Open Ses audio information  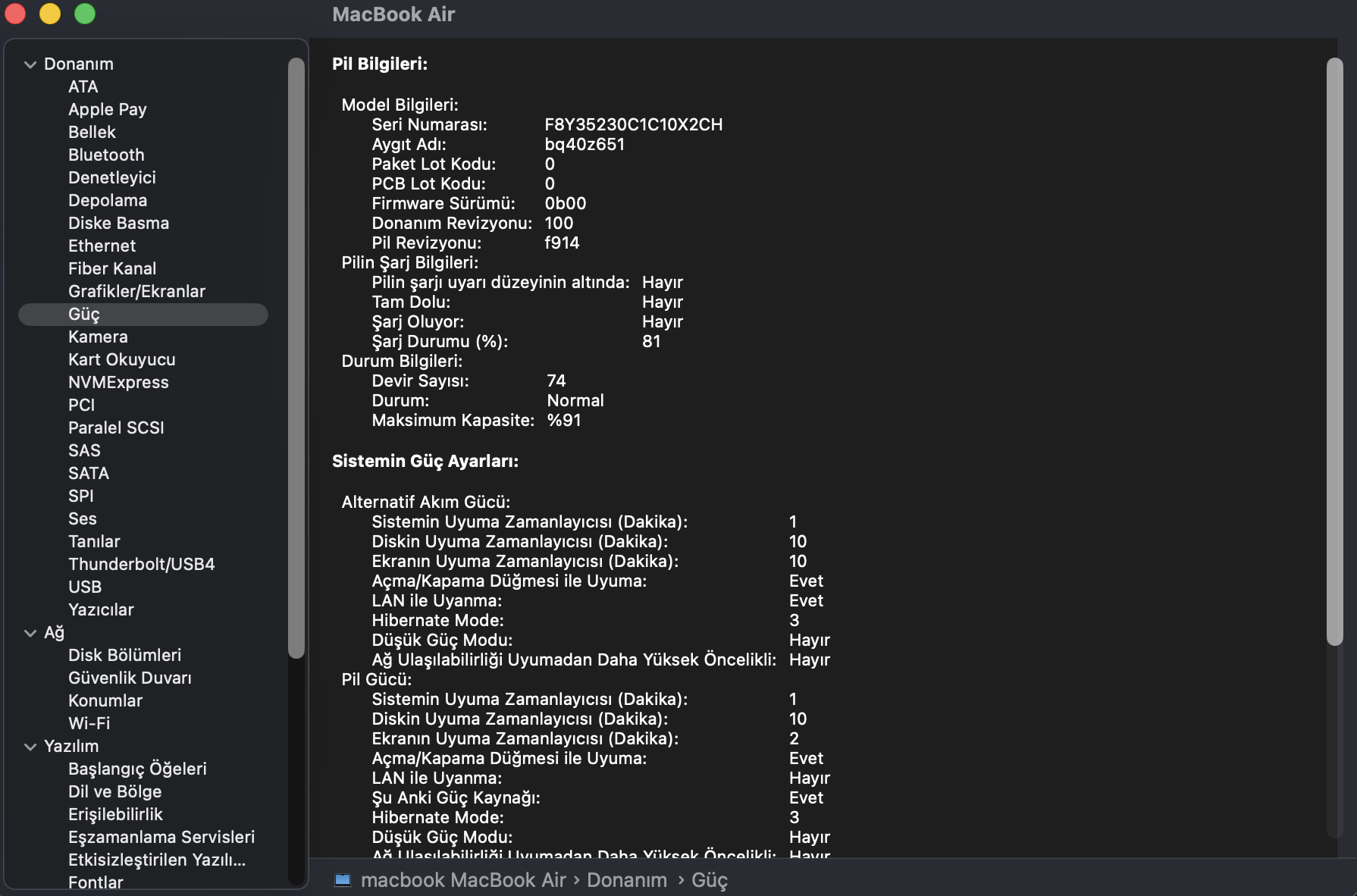(x=83, y=519)
